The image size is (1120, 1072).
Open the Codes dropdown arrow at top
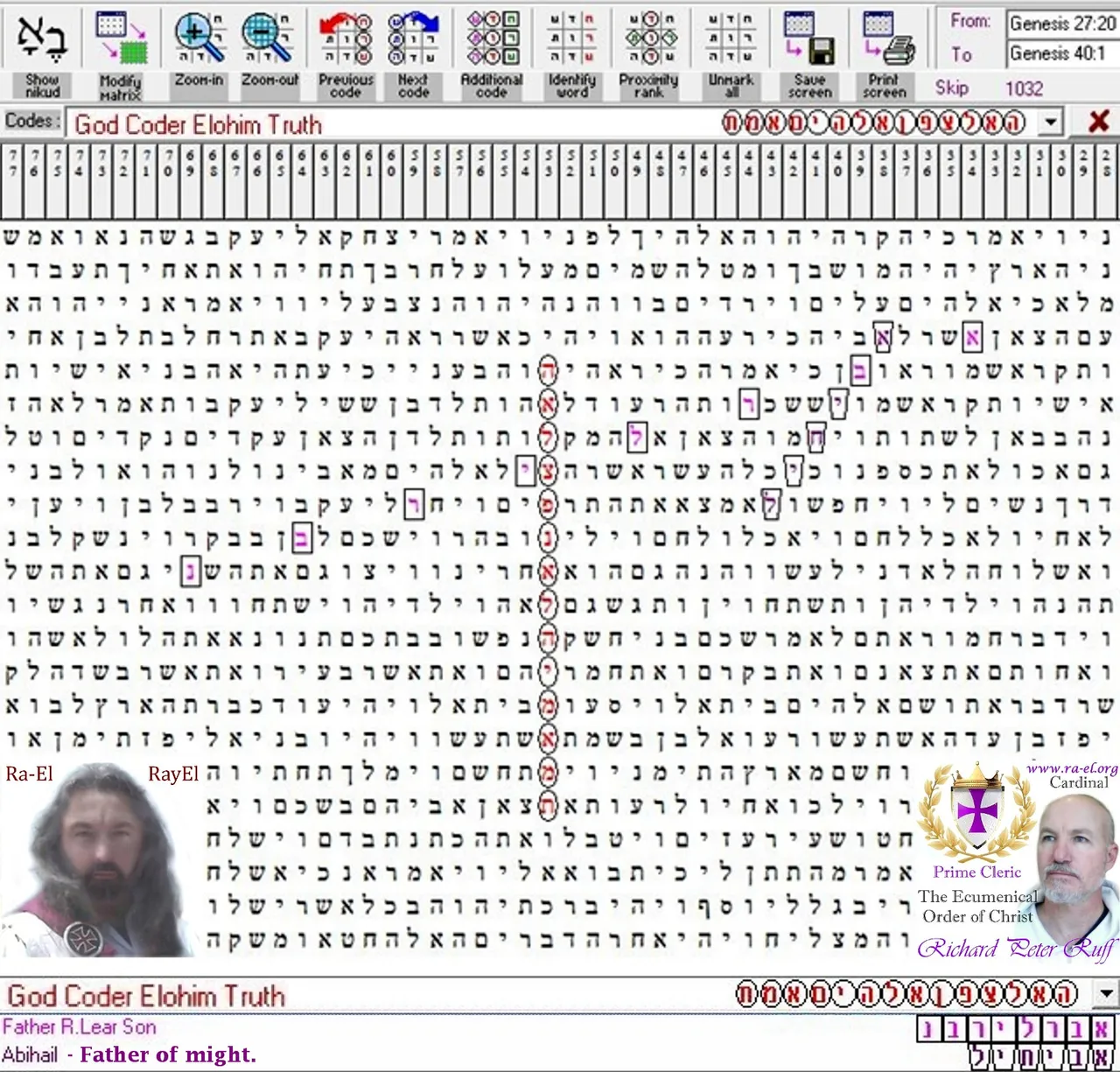pos(1051,123)
